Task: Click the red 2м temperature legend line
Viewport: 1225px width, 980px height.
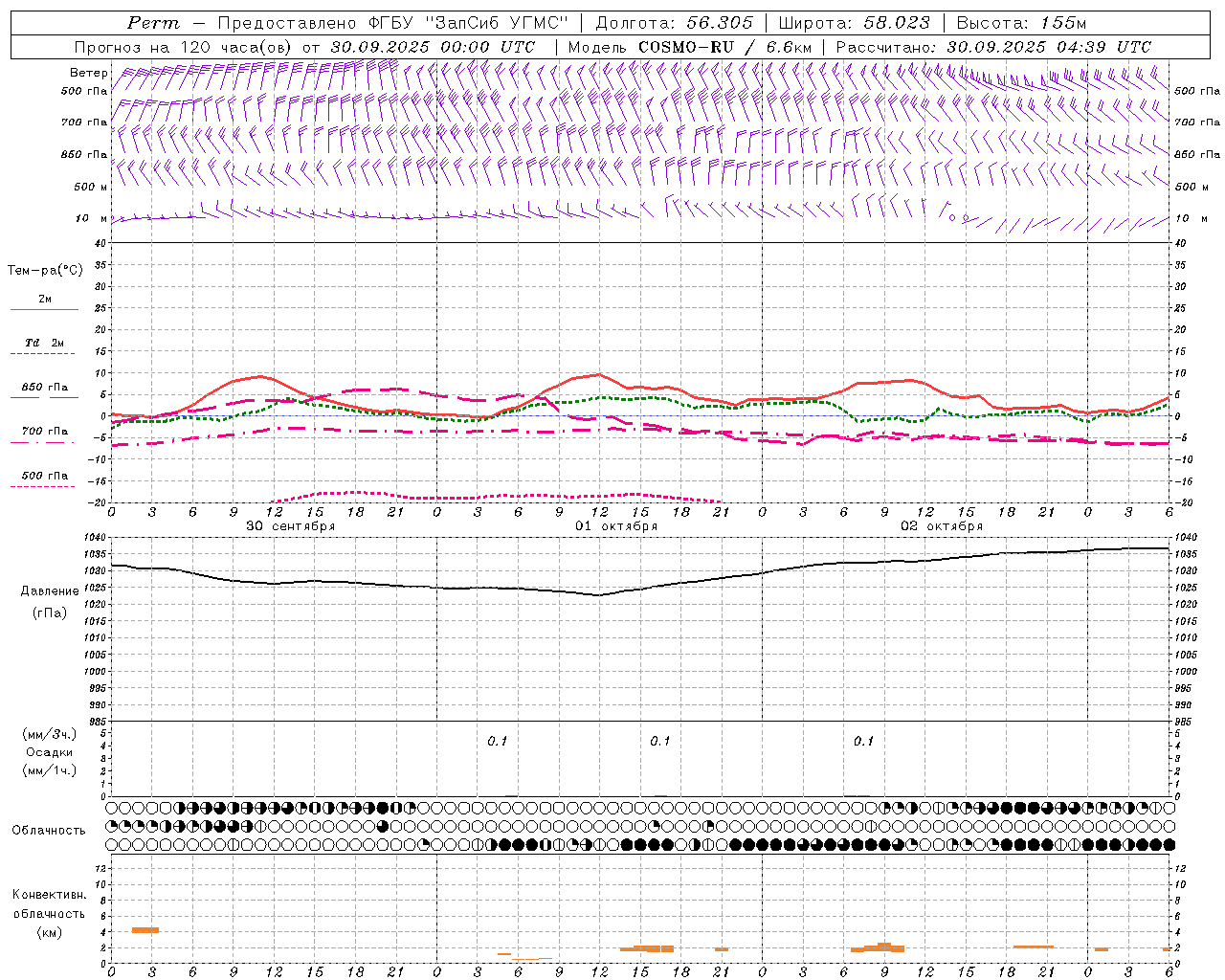Action: tap(44, 309)
